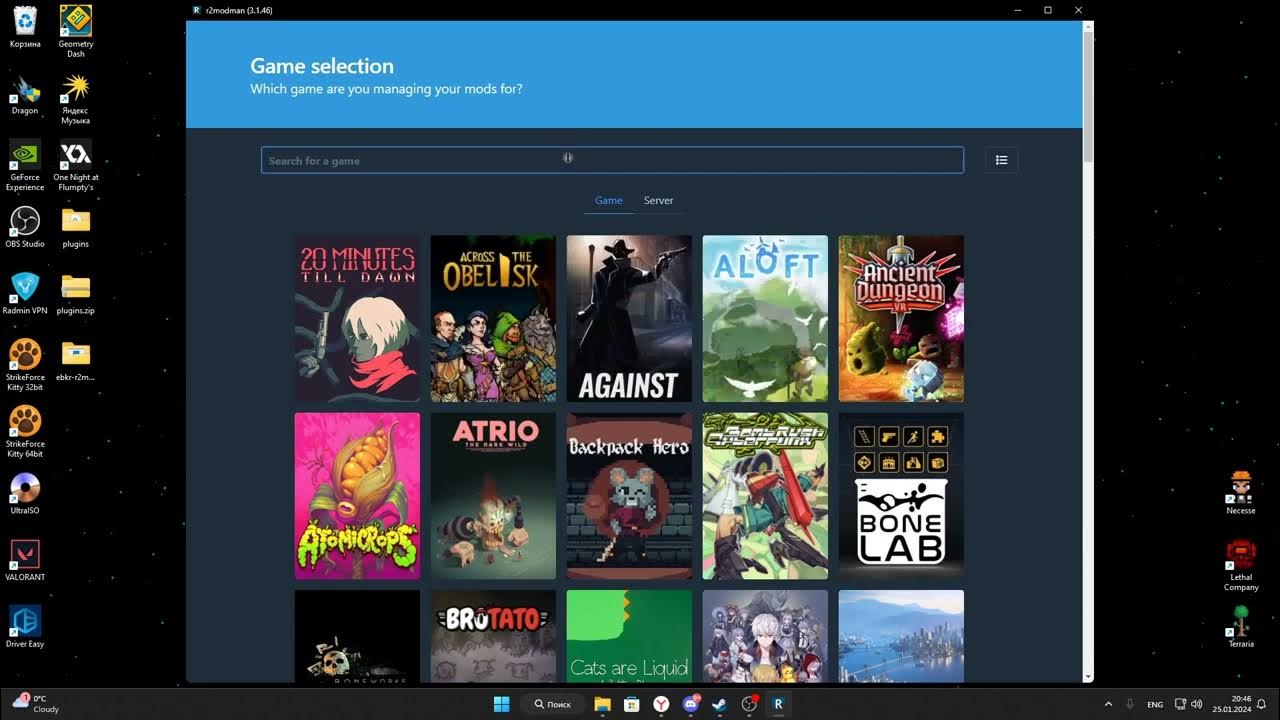Pick the Cats are Liquid card

[629, 636]
